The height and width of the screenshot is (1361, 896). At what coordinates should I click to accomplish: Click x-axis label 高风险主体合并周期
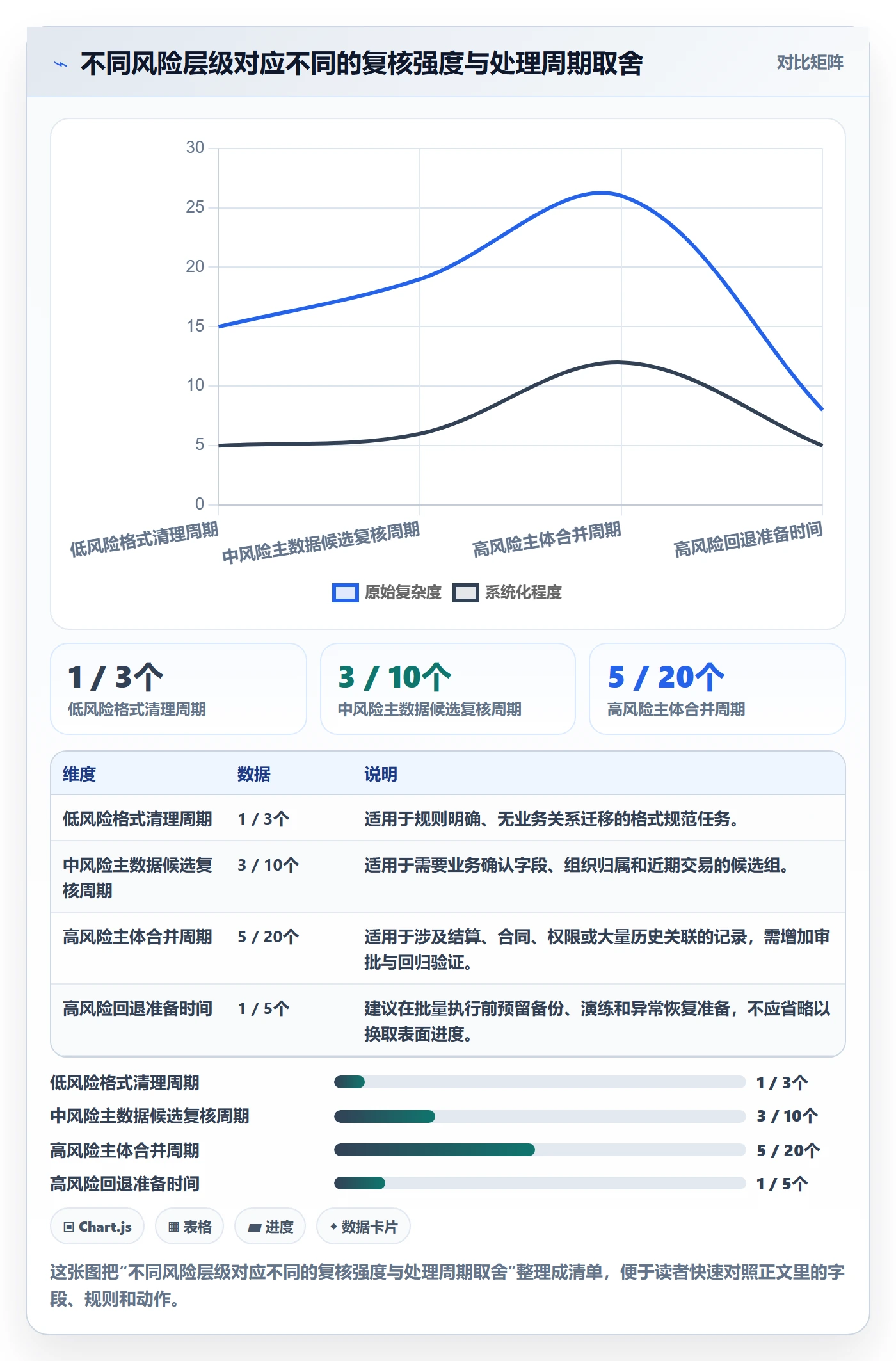coord(547,539)
